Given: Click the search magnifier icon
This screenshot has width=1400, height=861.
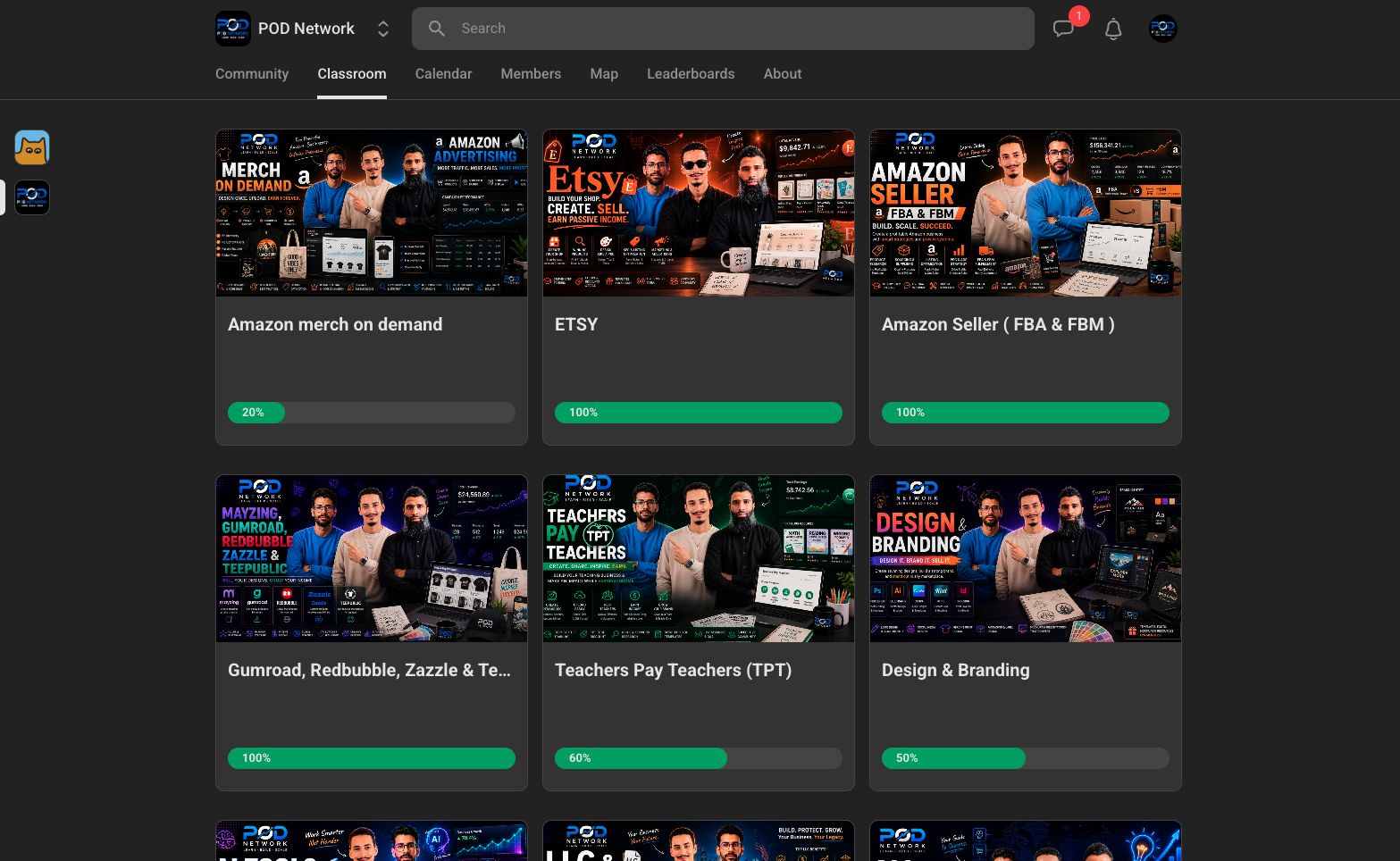Looking at the screenshot, I should click(x=437, y=29).
